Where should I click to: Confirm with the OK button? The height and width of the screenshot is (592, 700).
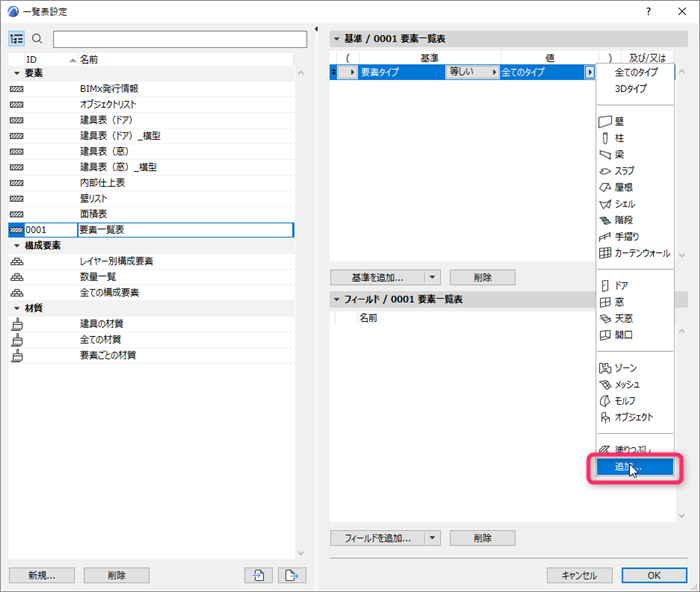pos(654,575)
